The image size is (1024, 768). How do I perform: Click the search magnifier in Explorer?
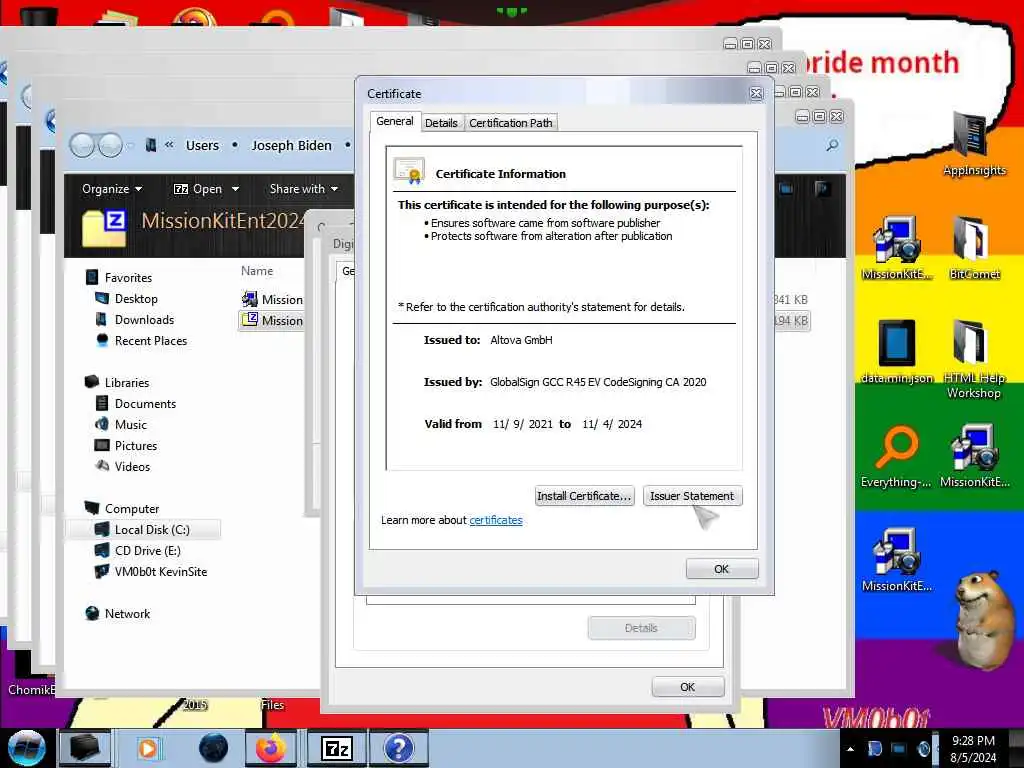point(832,145)
